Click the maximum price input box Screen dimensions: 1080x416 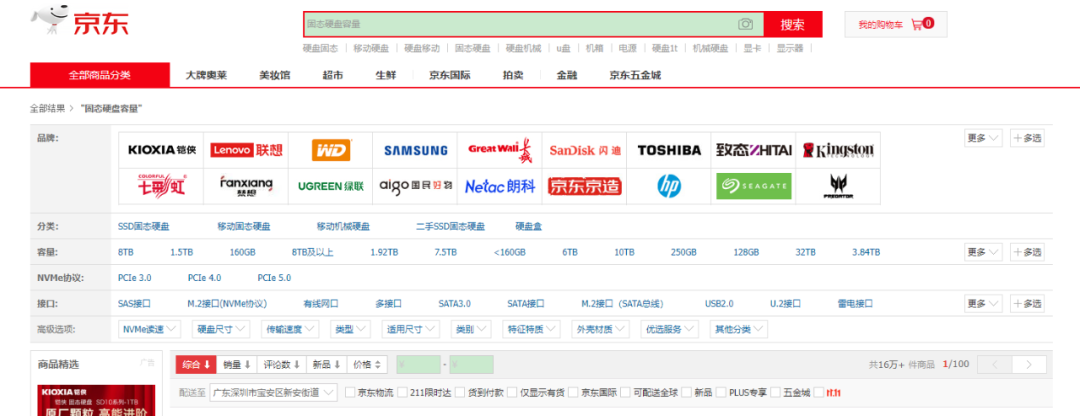[x=472, y=364]
